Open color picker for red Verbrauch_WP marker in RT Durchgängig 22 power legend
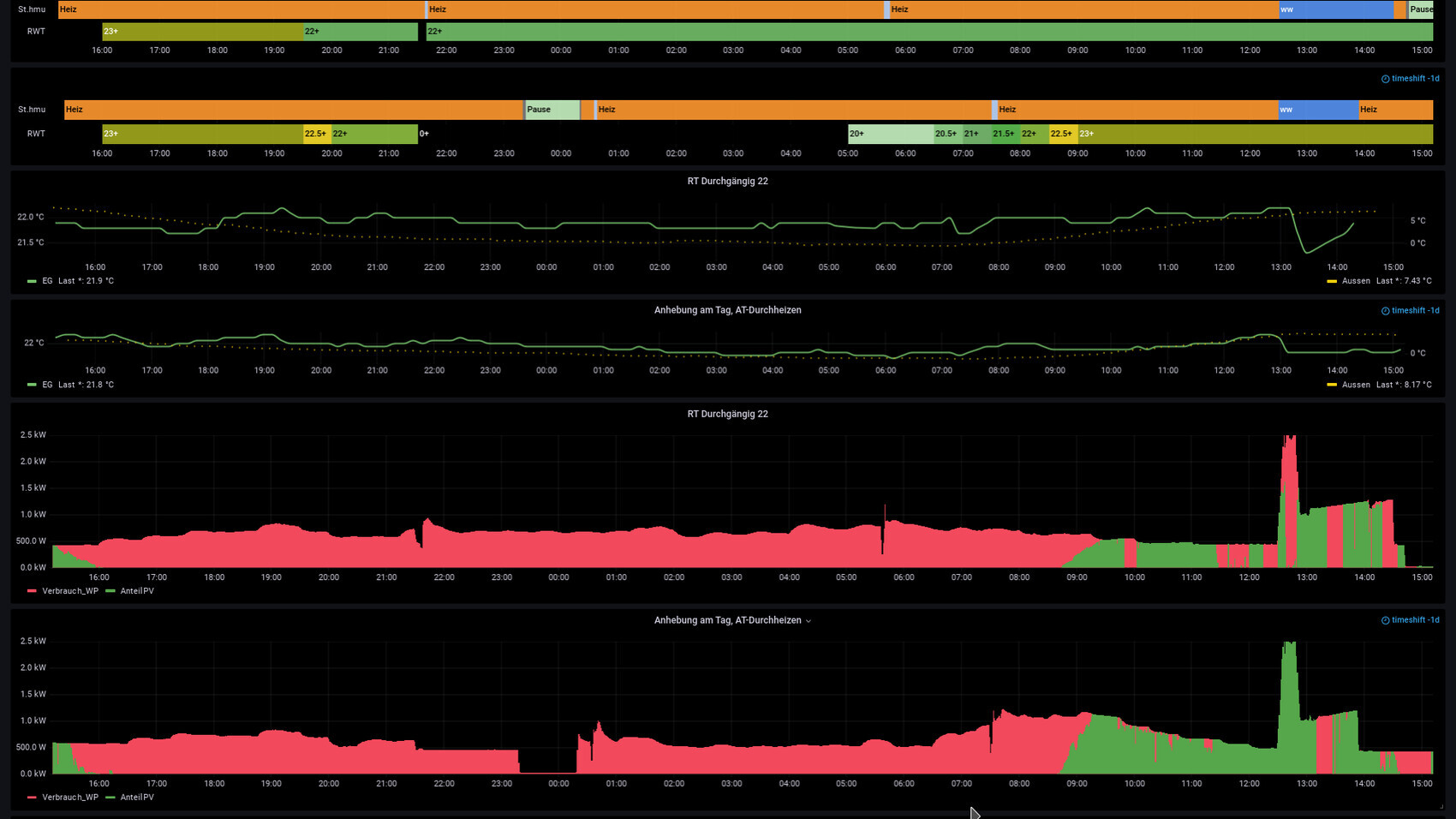This screenshot has height=819, width=1456. (x=32, y=591)
